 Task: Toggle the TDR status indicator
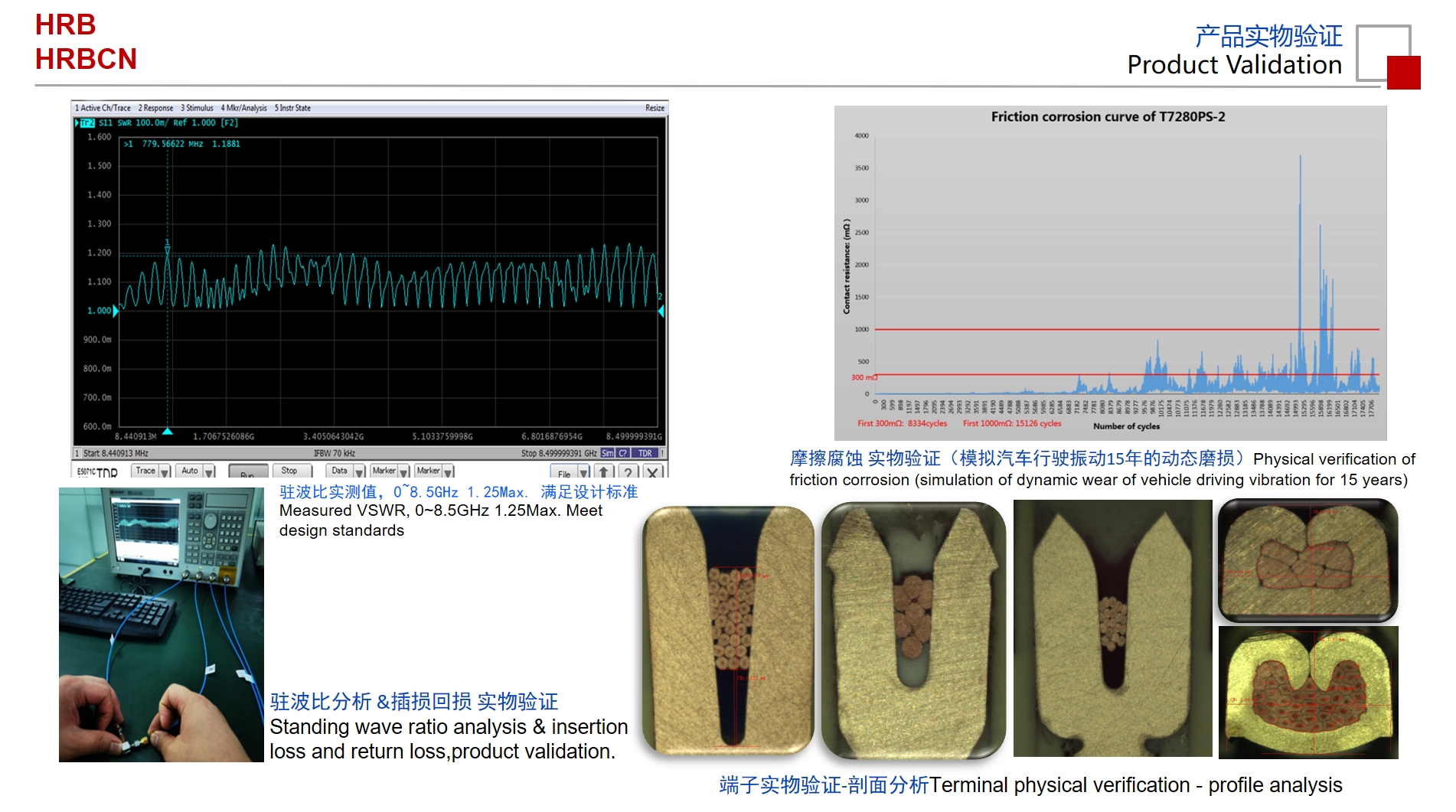[645, 453]
